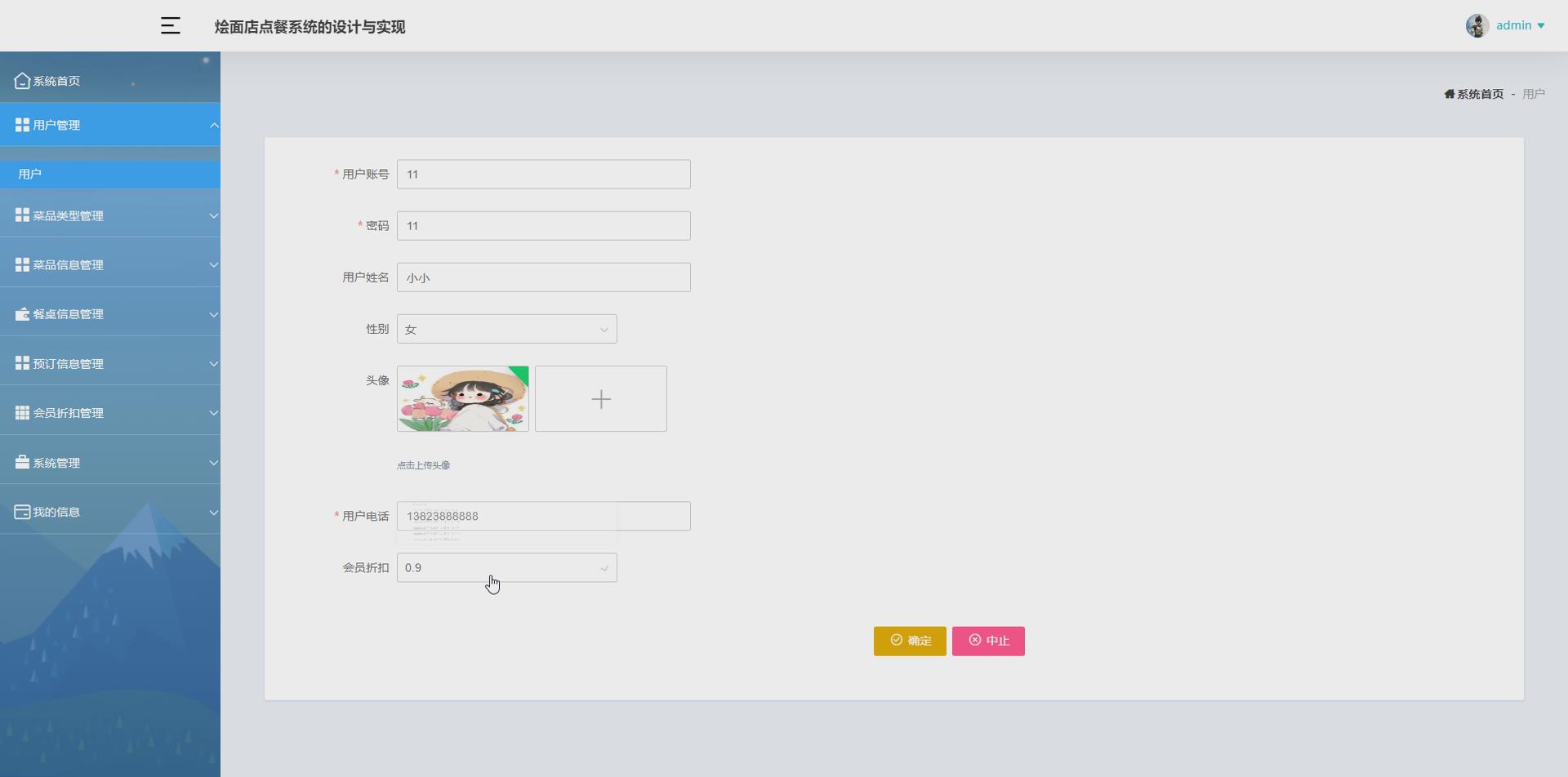
Task: Click the wallet icon beside 餐桌信息管理
Action: [22, 314]
